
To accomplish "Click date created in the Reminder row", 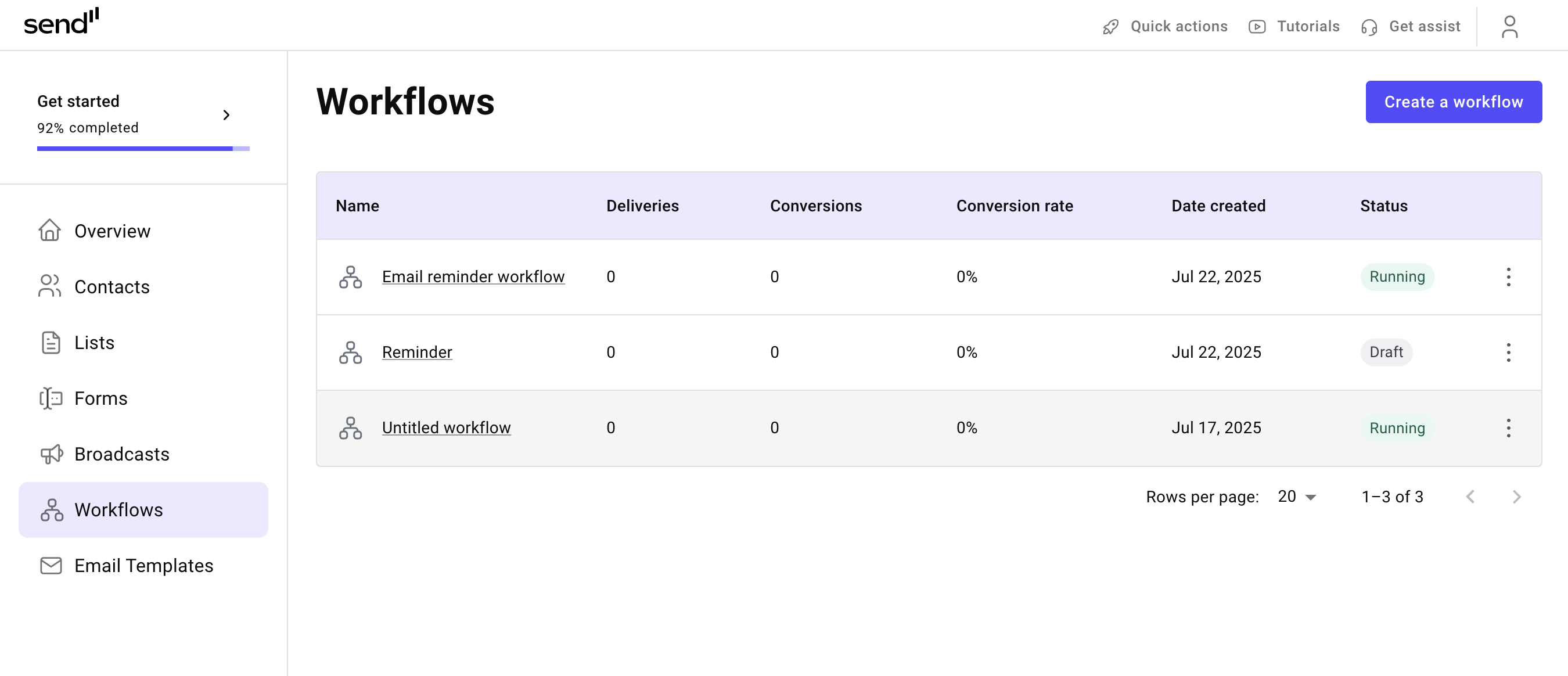I will click(x=1216, y=353).
